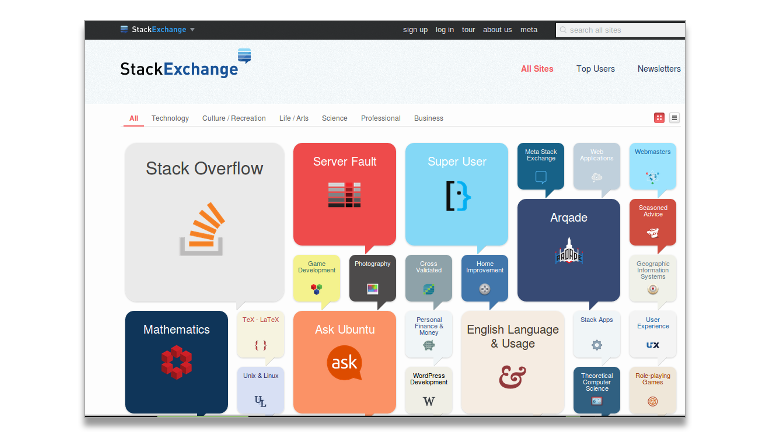
Task: Focus the search all sites field
Action: pos(620,30)
